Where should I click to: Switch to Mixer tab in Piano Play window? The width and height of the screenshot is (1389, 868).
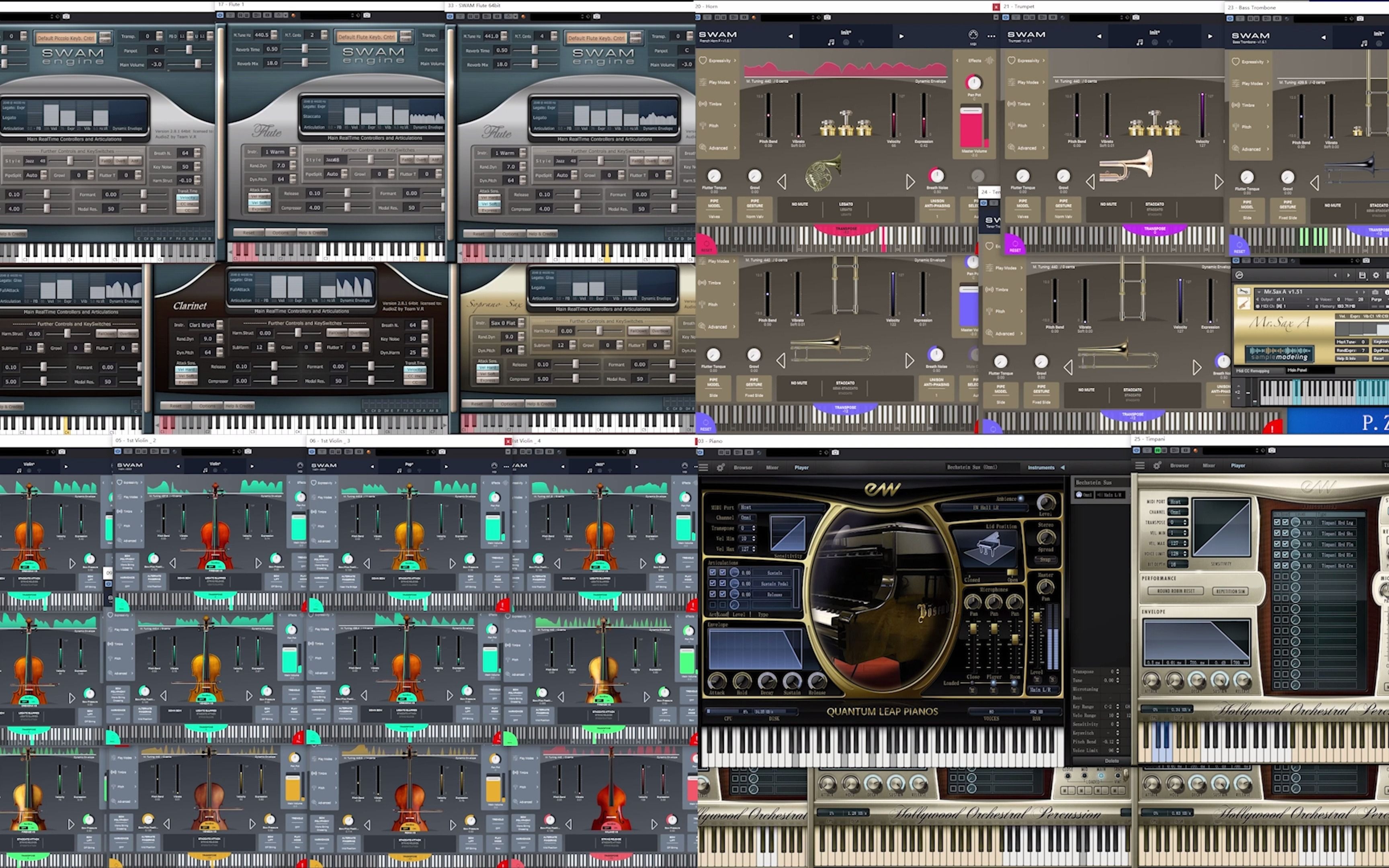click(772, 467)
